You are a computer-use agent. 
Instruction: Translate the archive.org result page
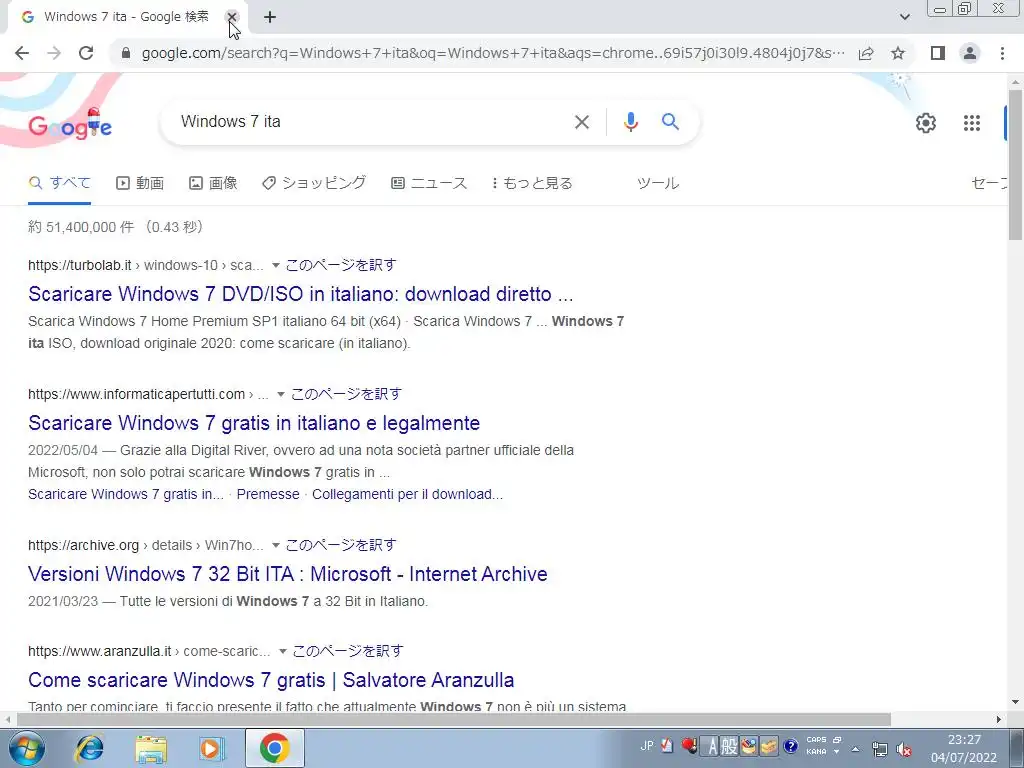coord(340,545)
